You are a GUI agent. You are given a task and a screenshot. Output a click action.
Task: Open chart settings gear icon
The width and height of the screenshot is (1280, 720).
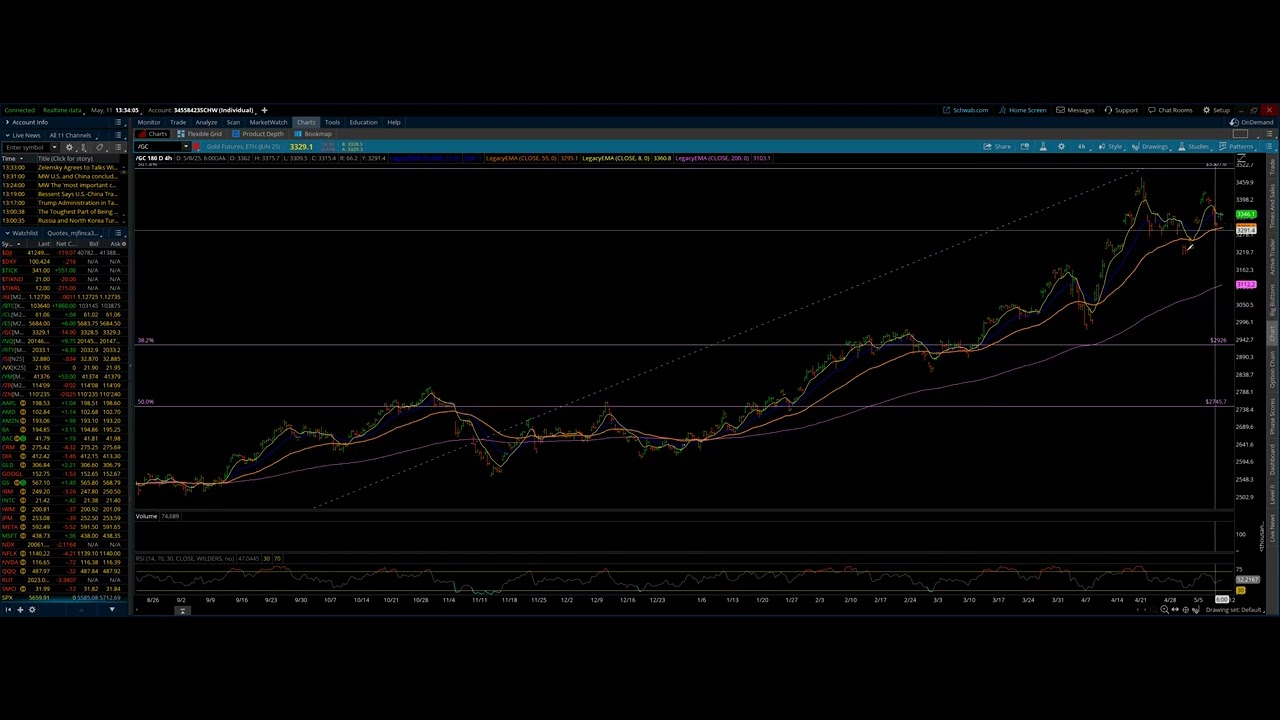[1061, 147]
